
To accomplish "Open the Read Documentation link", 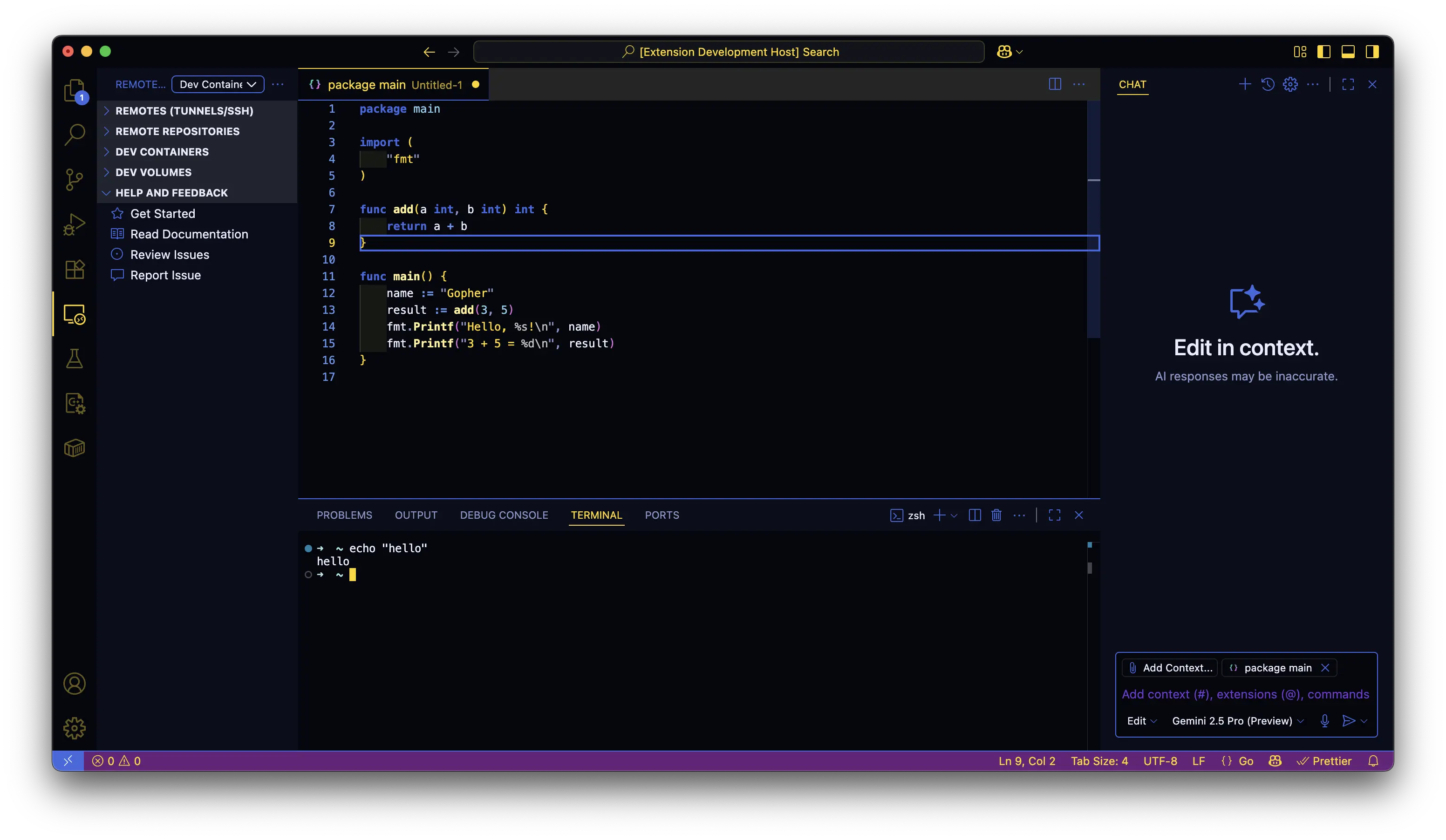I will [x=189, y=234].
